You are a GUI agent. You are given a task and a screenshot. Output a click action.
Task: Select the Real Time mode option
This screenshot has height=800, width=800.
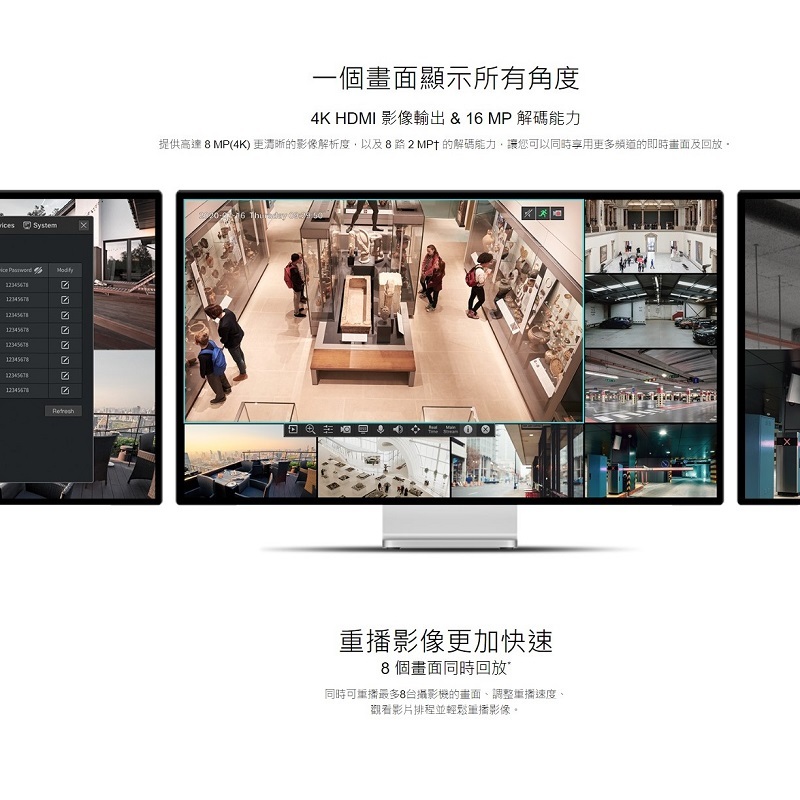[433, 429]
